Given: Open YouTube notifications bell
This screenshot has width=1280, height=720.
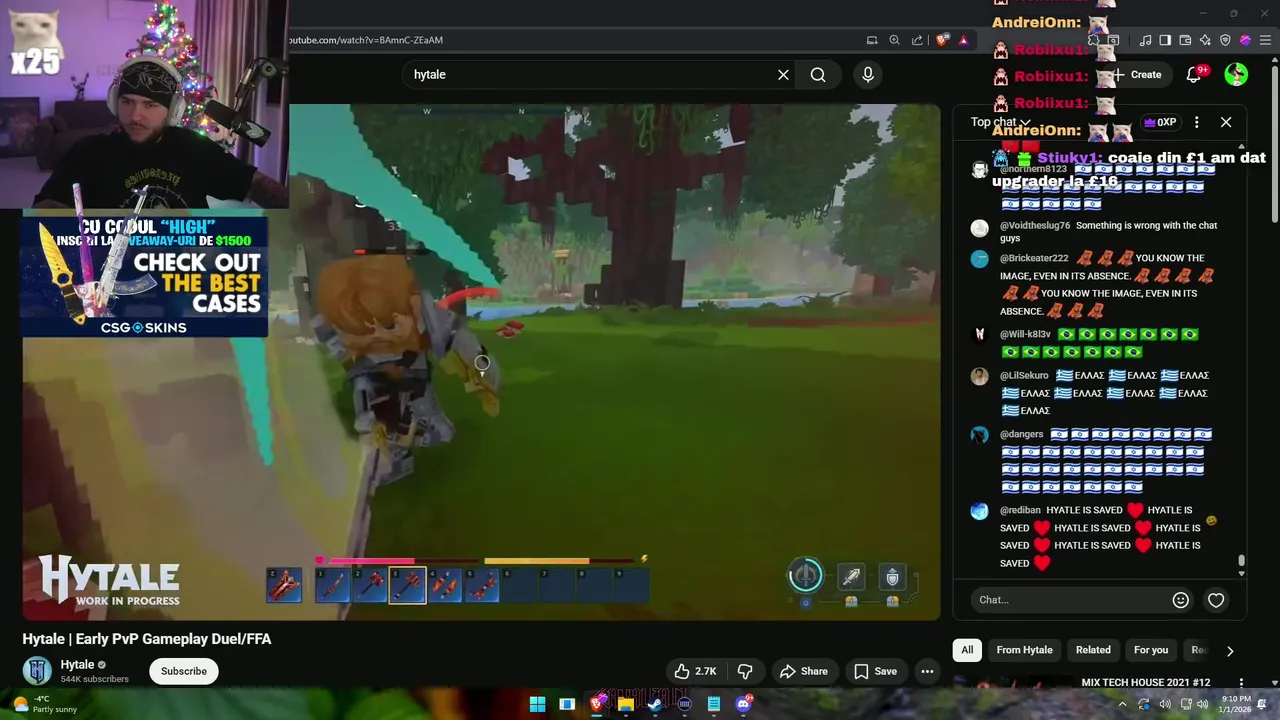Looking at the screenshot, I should (1194, 75).
